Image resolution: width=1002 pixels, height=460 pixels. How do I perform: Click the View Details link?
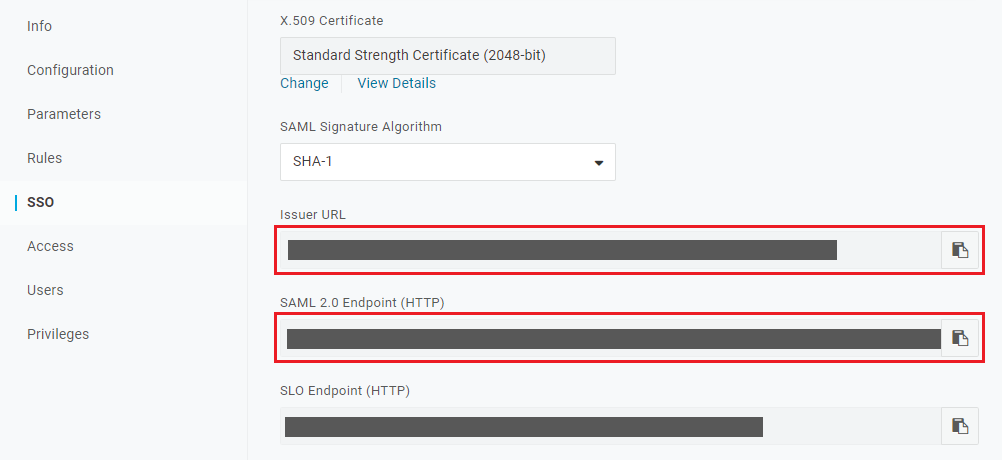click(397, 83)
